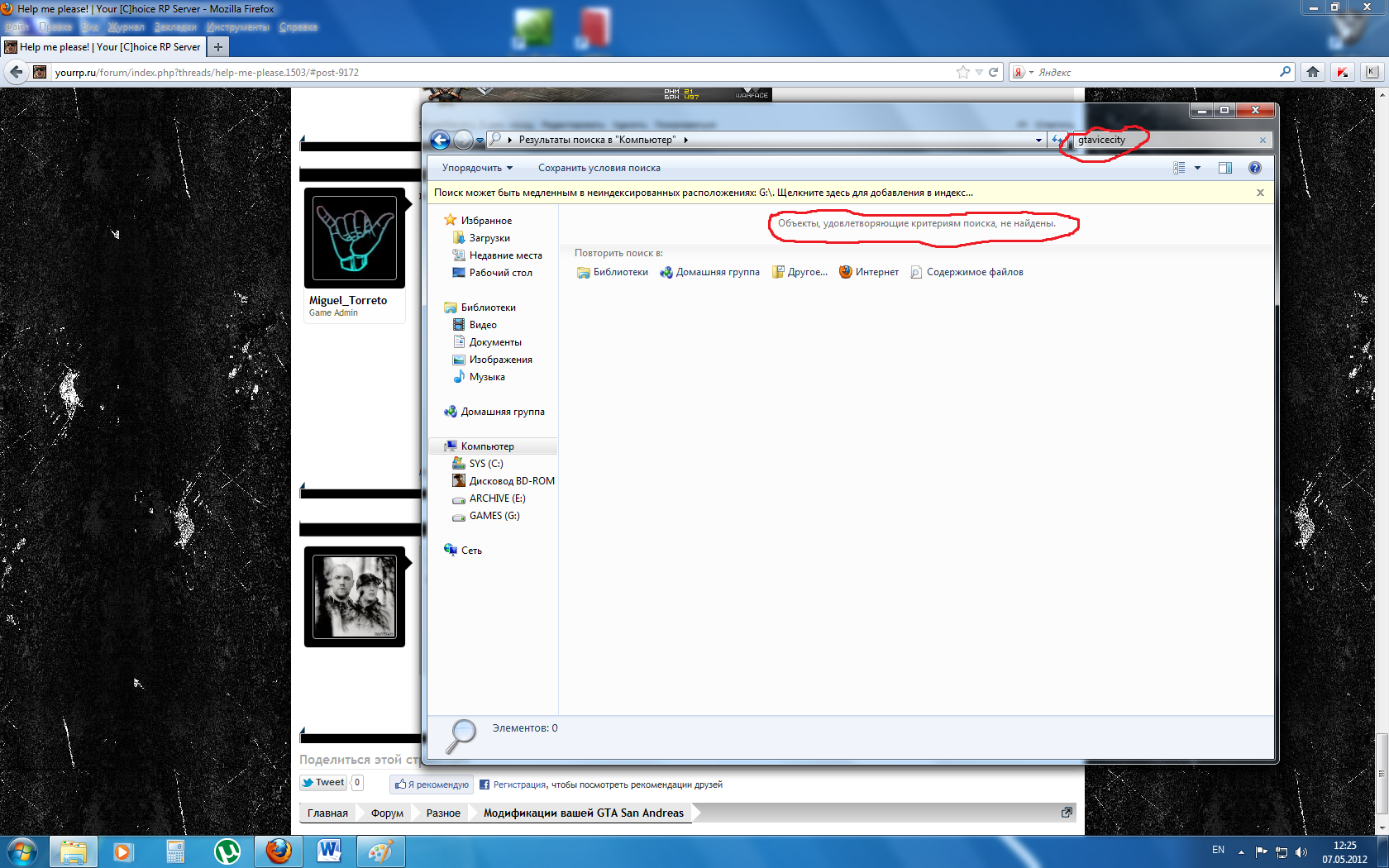The width and height of the screenshot is (1389, 868).
Task: Select the Help me please! tab
Action: click(103, 47)
